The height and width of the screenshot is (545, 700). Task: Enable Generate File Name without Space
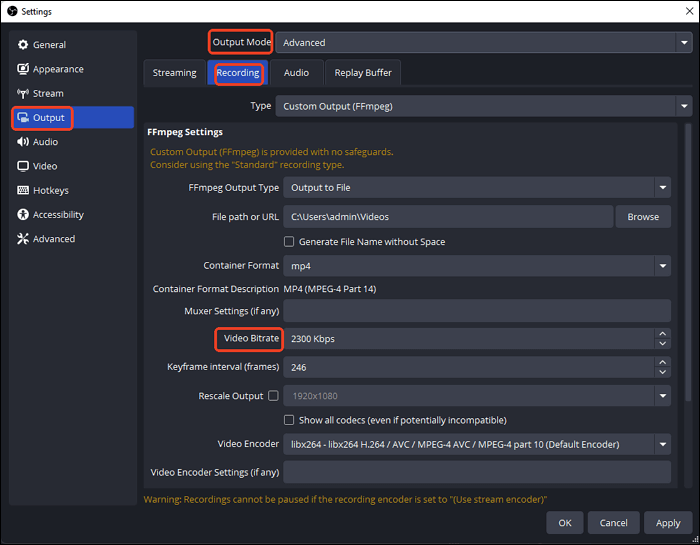pyautogui.click(x=289, y=242)
